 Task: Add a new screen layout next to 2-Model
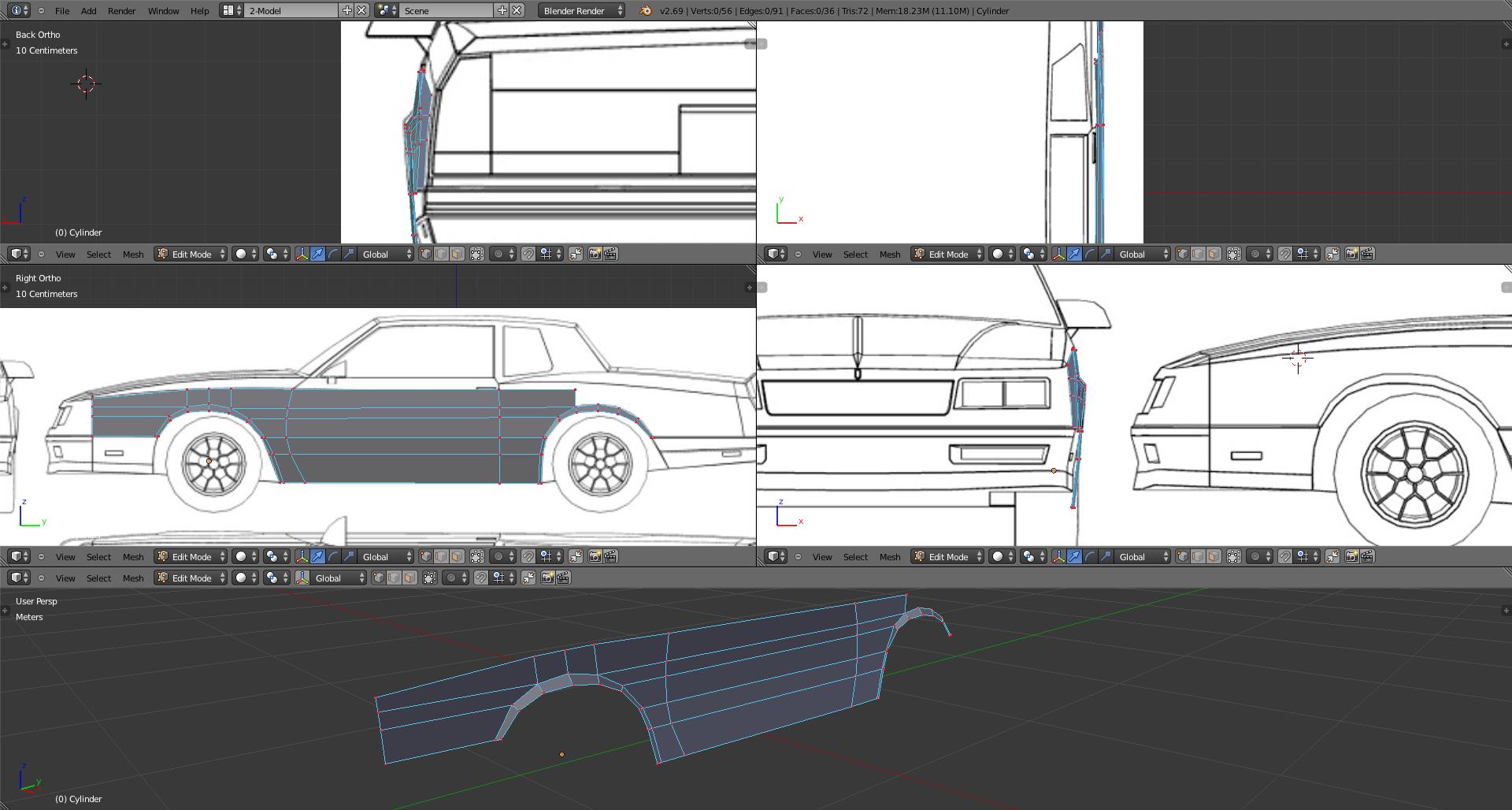346,10
